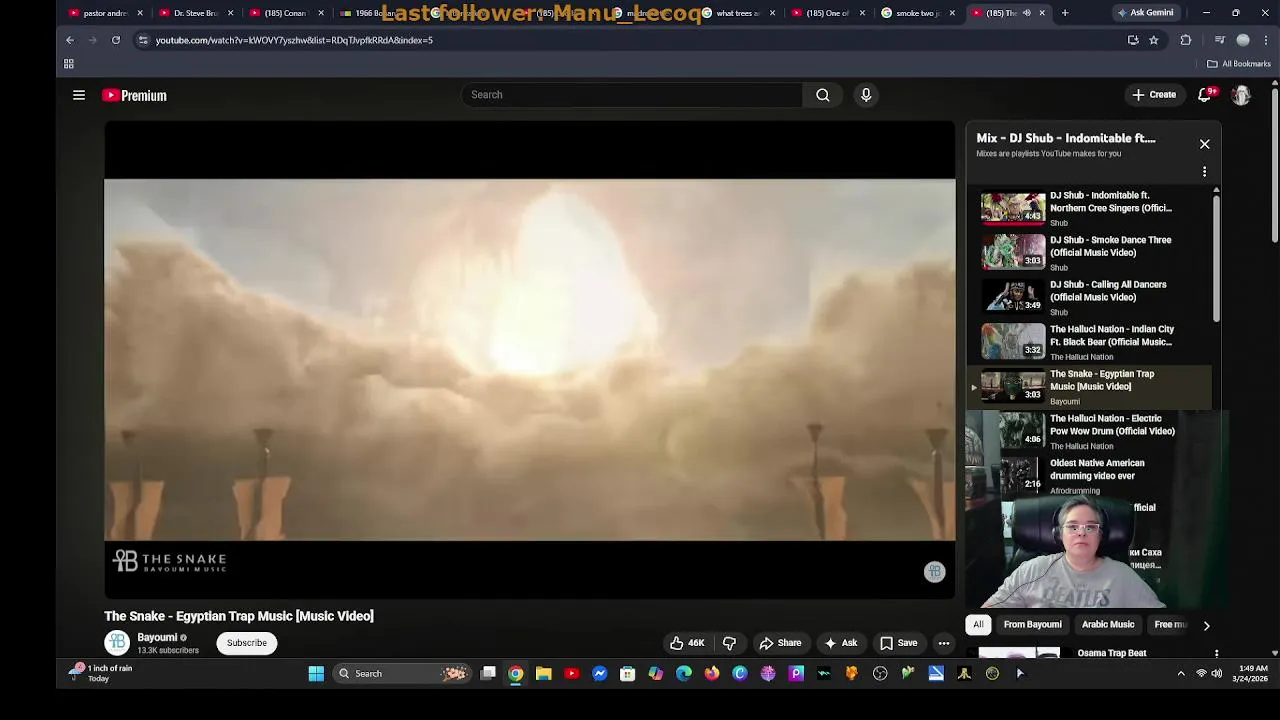1280x720 pixels.
Task: Open the Ask AI button
Action: pos(840,643)
